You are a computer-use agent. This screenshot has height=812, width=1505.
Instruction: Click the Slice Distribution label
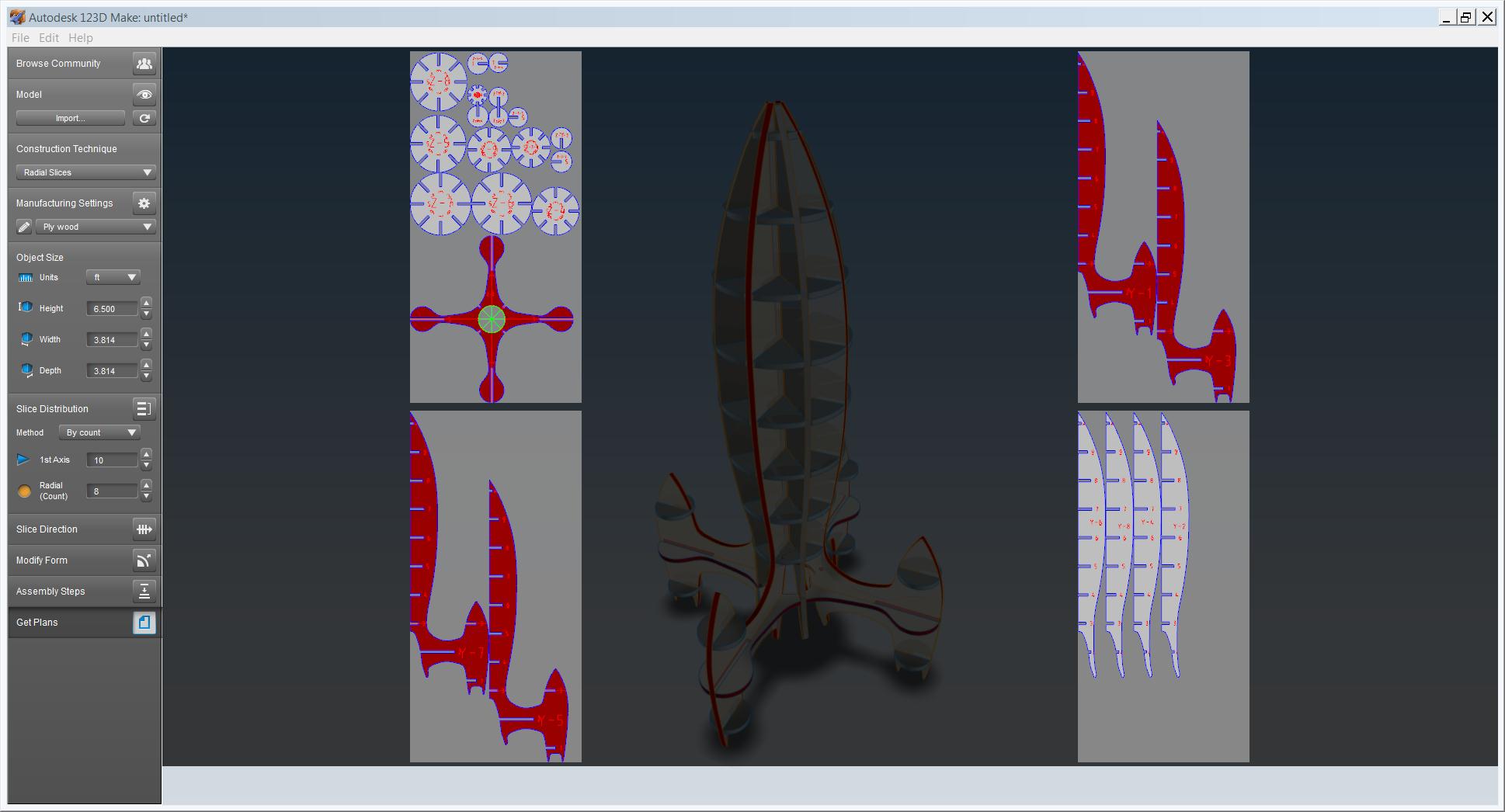52,409
